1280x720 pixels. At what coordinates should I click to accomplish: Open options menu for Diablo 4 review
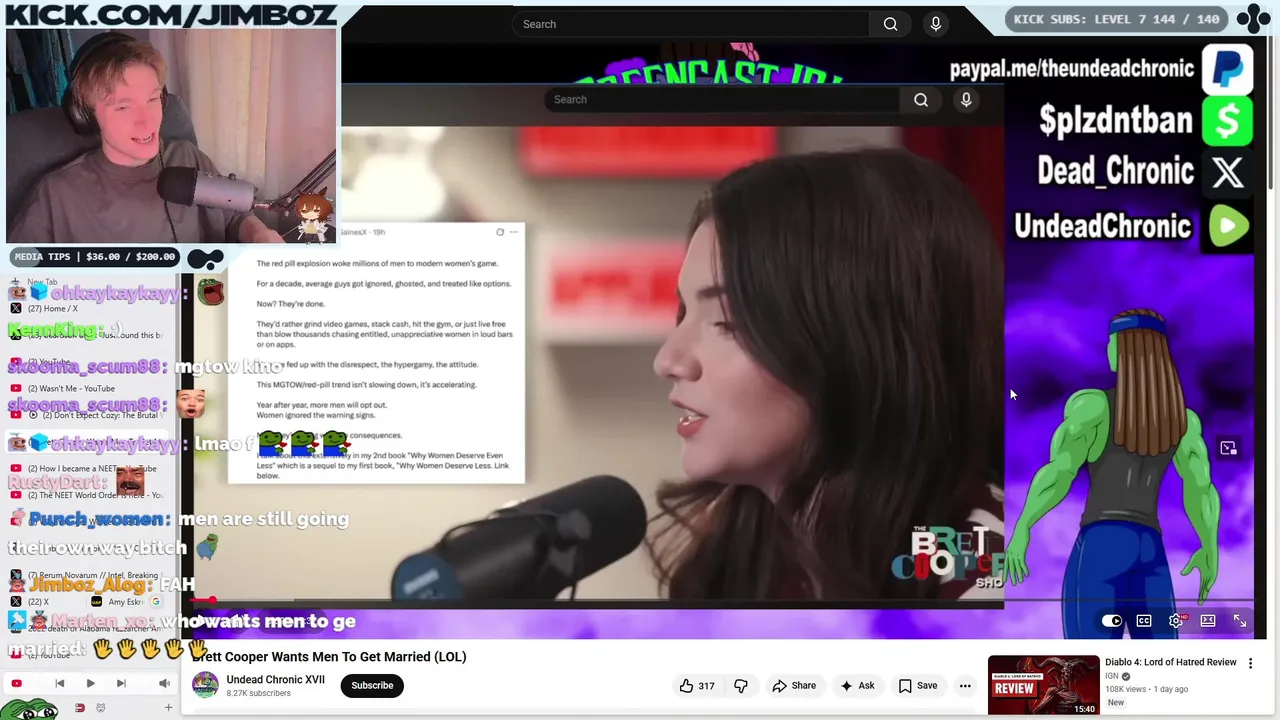pyautogui.click(x=1250, y=663)
